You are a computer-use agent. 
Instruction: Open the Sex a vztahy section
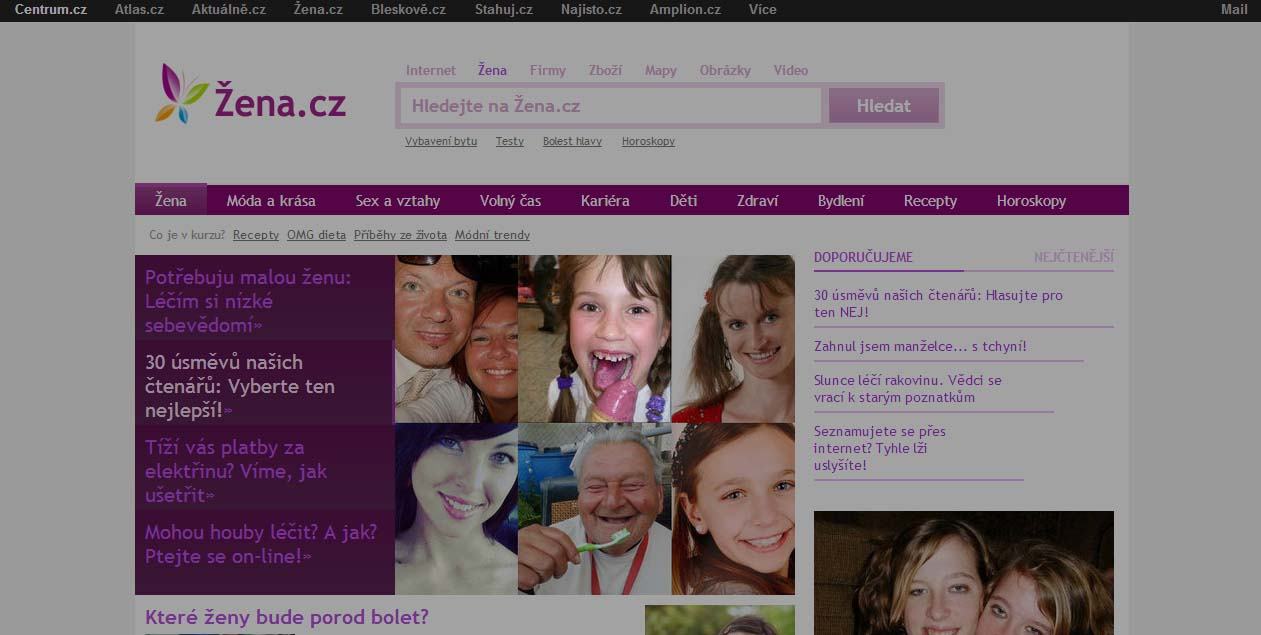[398, 201]
